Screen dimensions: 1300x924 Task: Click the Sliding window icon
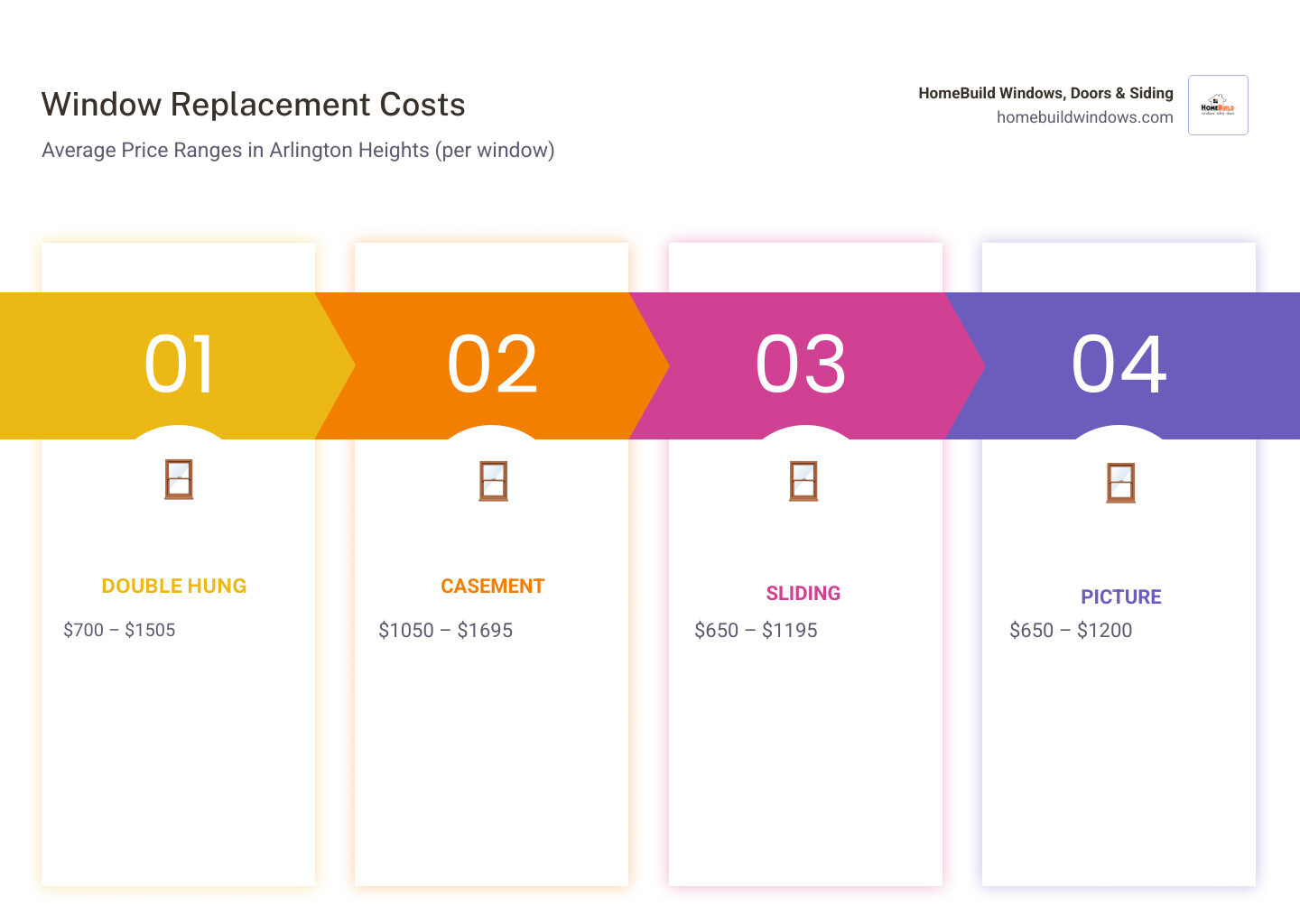tap(804, 480)
